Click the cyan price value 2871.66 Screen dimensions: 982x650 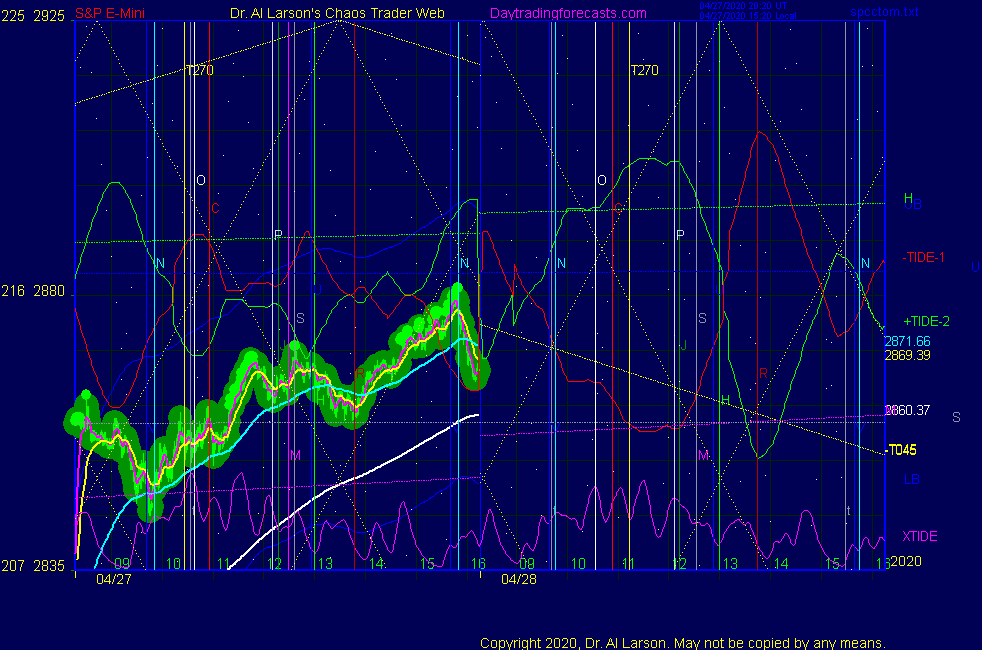907,341
